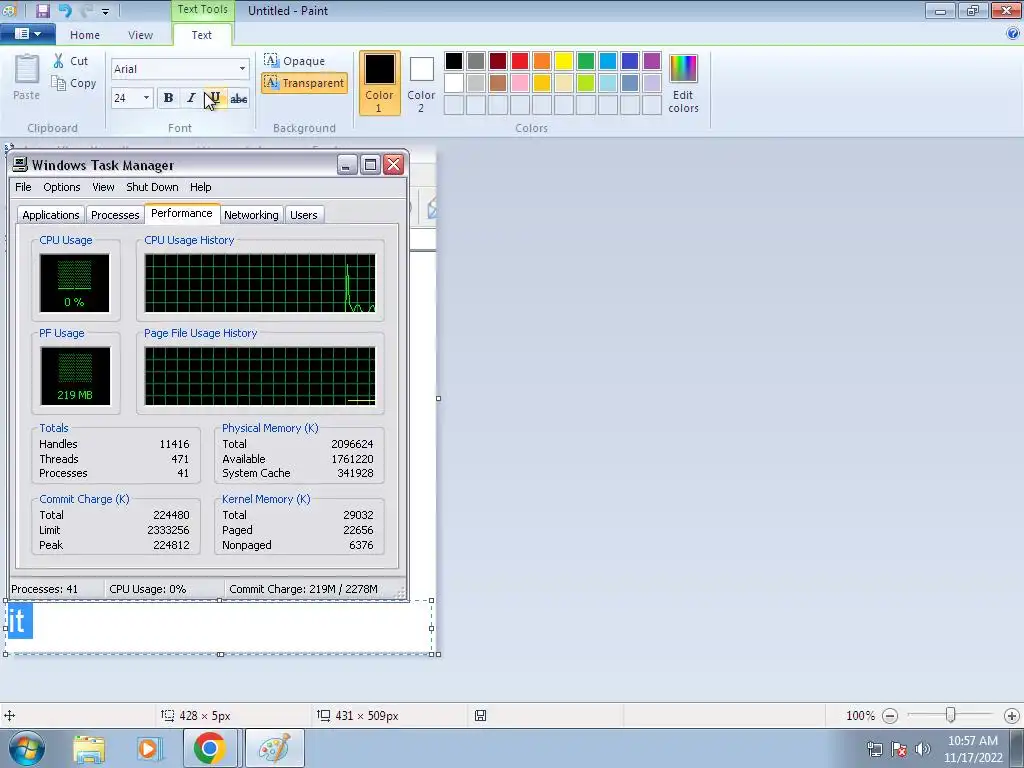Pick the red color swatch
The image size is (1024, 768).
(x=520, y=61)
